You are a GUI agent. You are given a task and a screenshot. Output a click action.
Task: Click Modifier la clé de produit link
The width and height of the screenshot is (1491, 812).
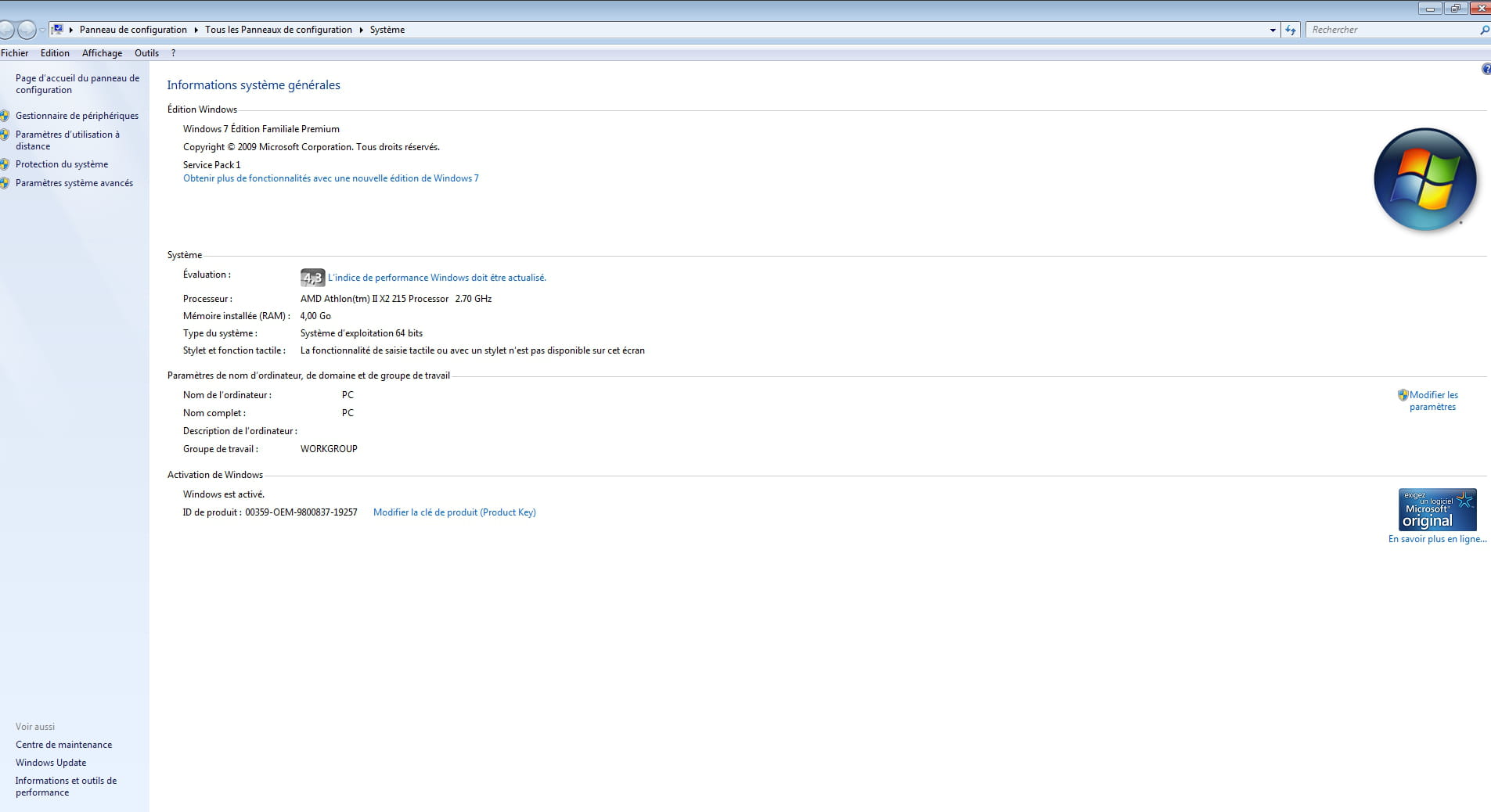point(454,512)
